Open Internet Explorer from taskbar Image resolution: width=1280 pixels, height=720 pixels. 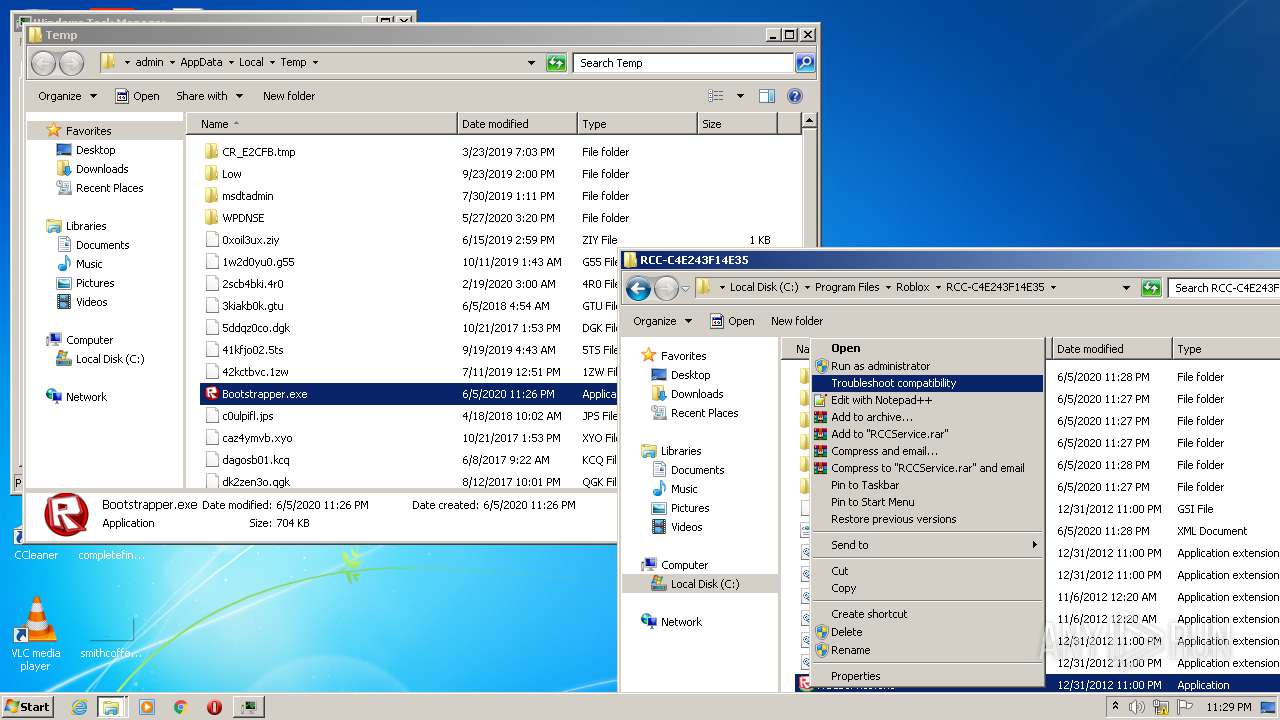[80, 707]
